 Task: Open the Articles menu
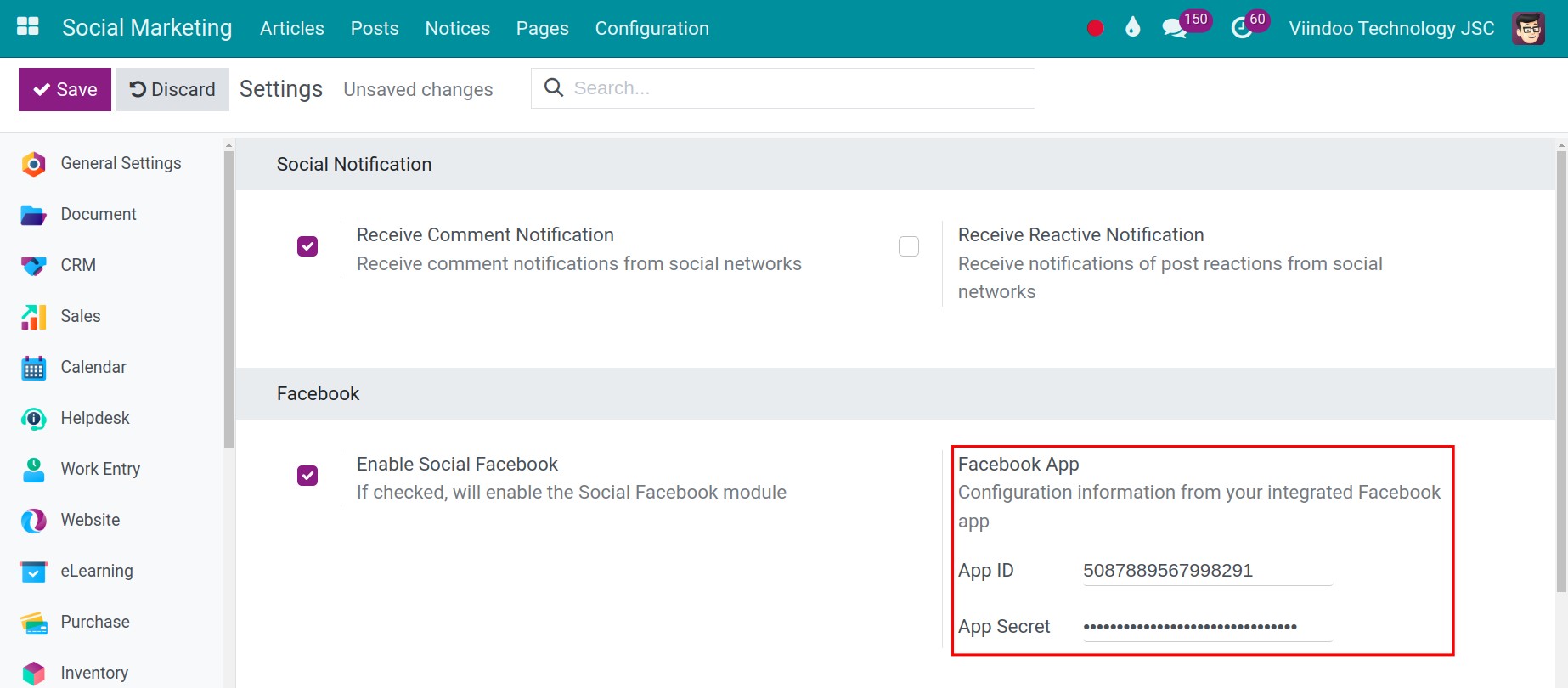tap(292, 28)
